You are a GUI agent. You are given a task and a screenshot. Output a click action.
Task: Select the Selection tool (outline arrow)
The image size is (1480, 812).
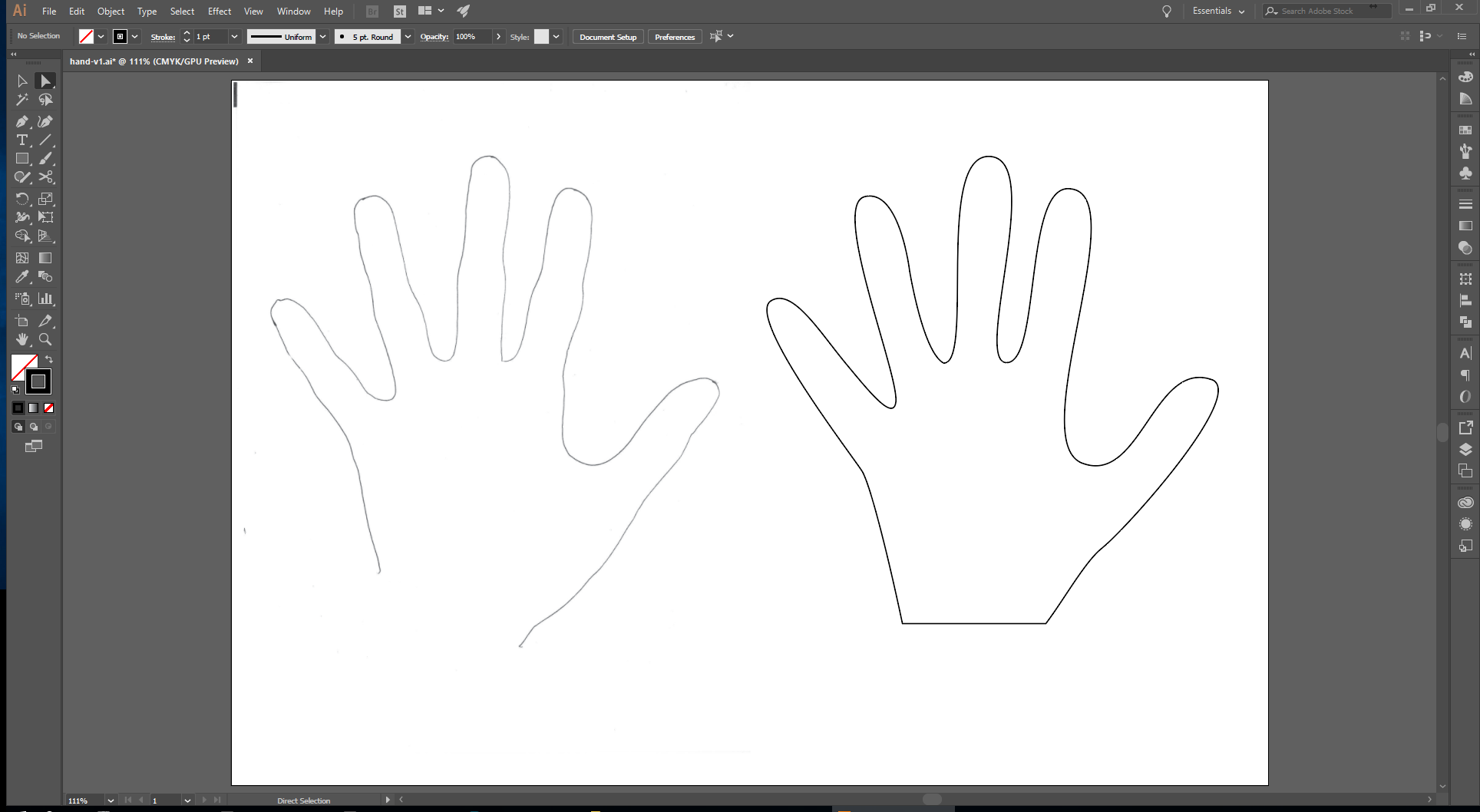pyautogui.click(x=22, y=81)
